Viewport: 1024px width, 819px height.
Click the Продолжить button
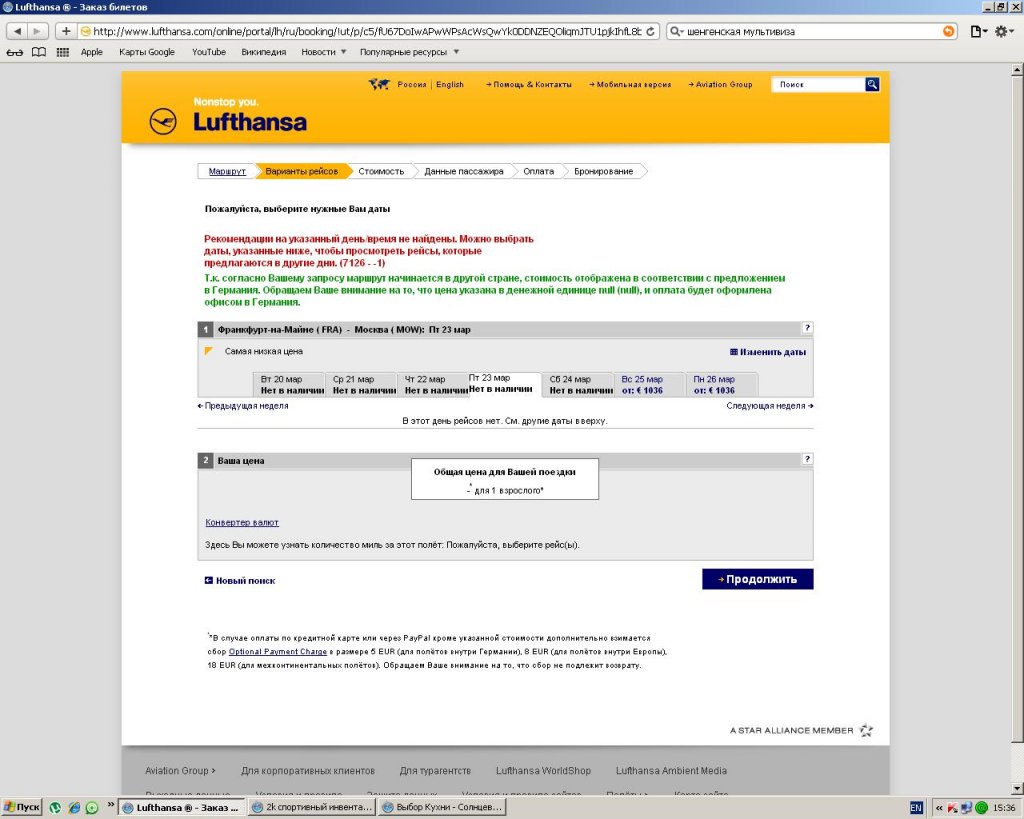(758, 579)
